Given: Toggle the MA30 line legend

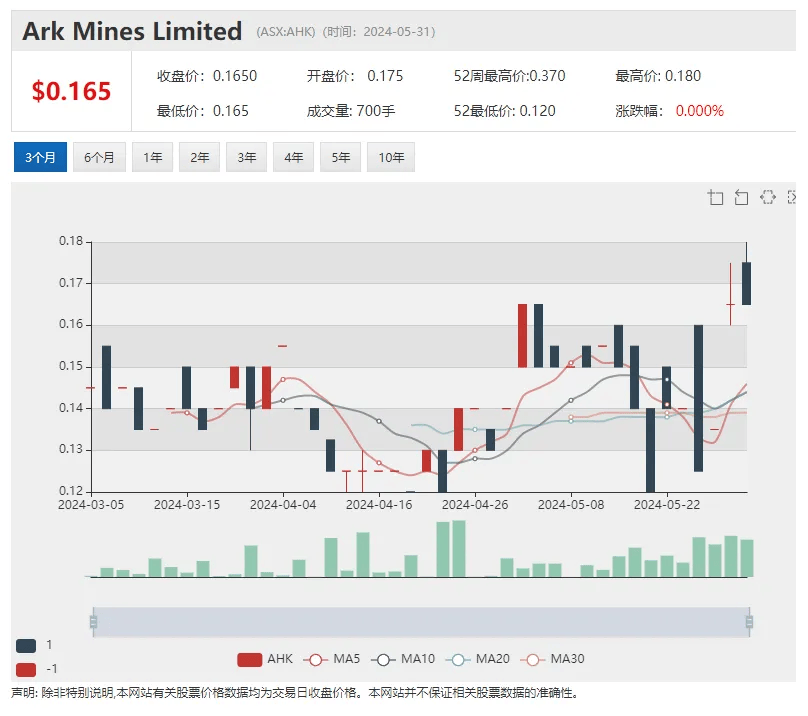Looking at the screenshot, I should pyautogui.click(x=552, y=659).
